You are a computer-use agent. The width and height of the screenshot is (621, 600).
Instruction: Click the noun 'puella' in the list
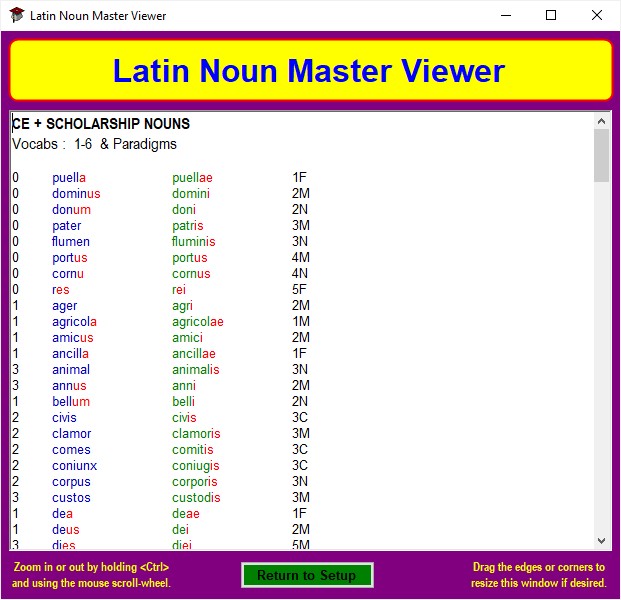(x=69, y=178)
